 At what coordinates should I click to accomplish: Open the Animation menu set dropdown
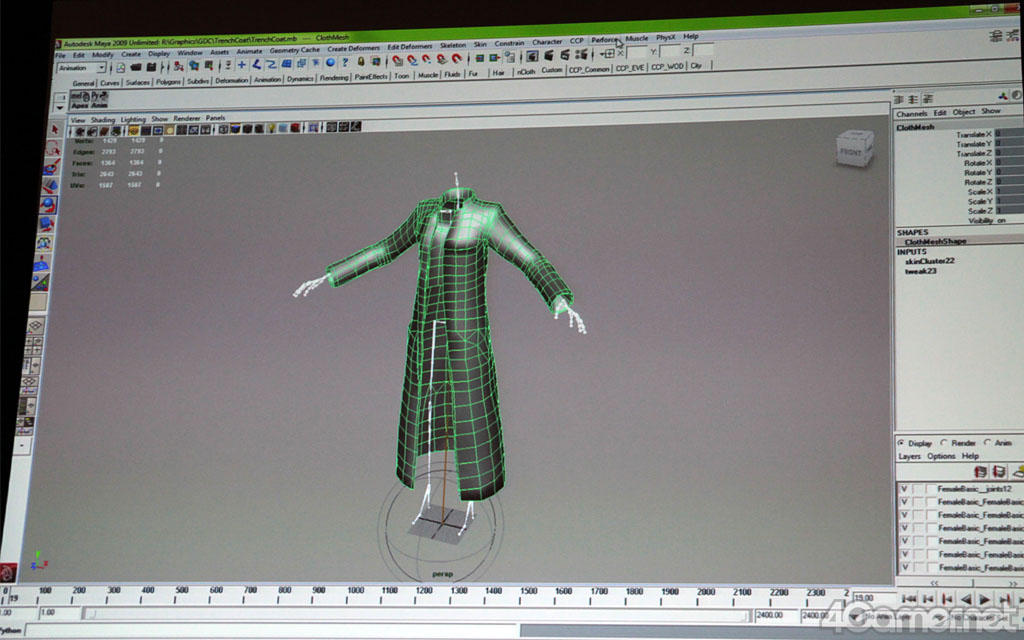pyautogui.click(x=82, y=67)
